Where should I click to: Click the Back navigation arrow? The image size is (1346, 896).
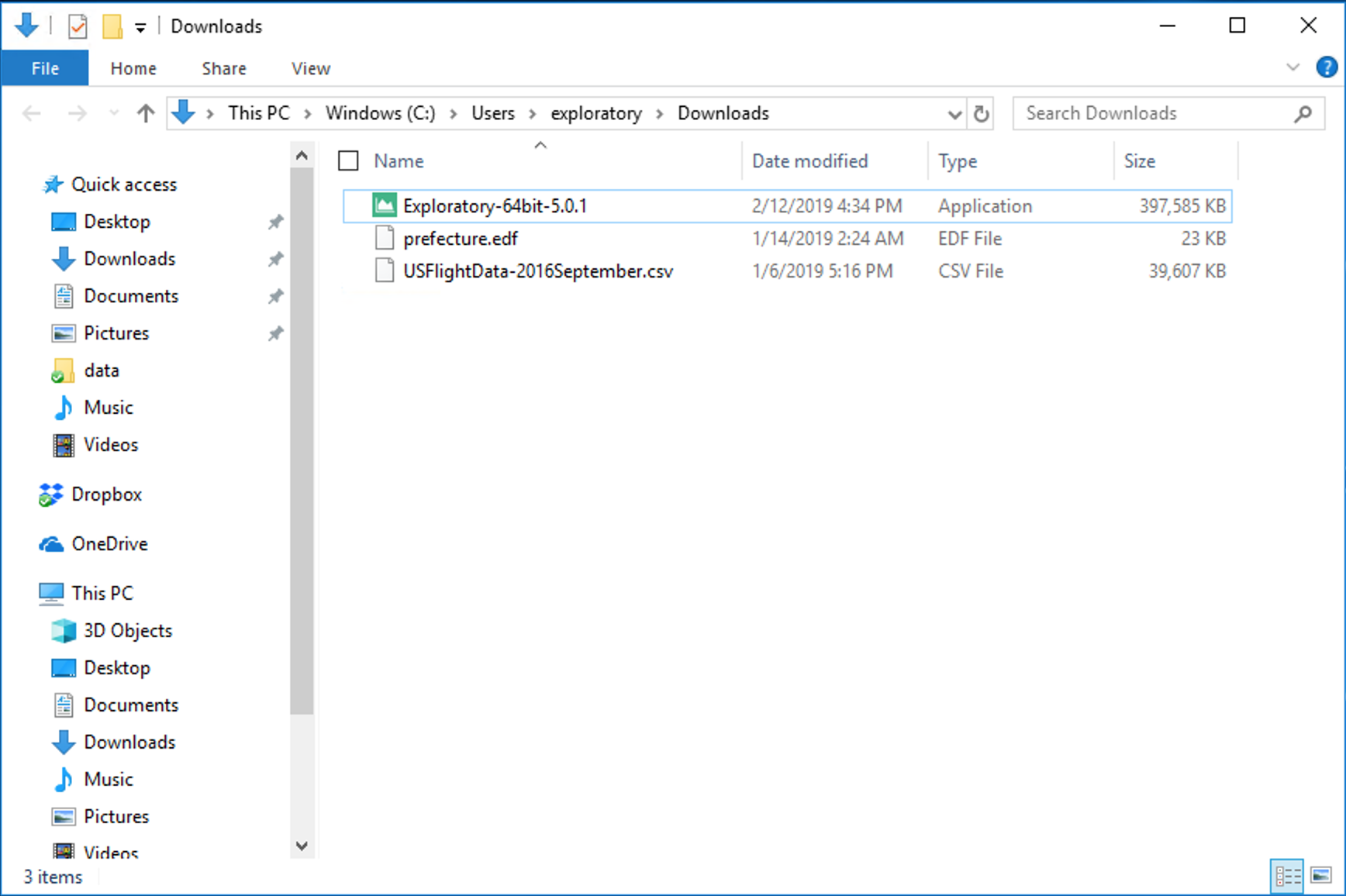click(32, 113)
